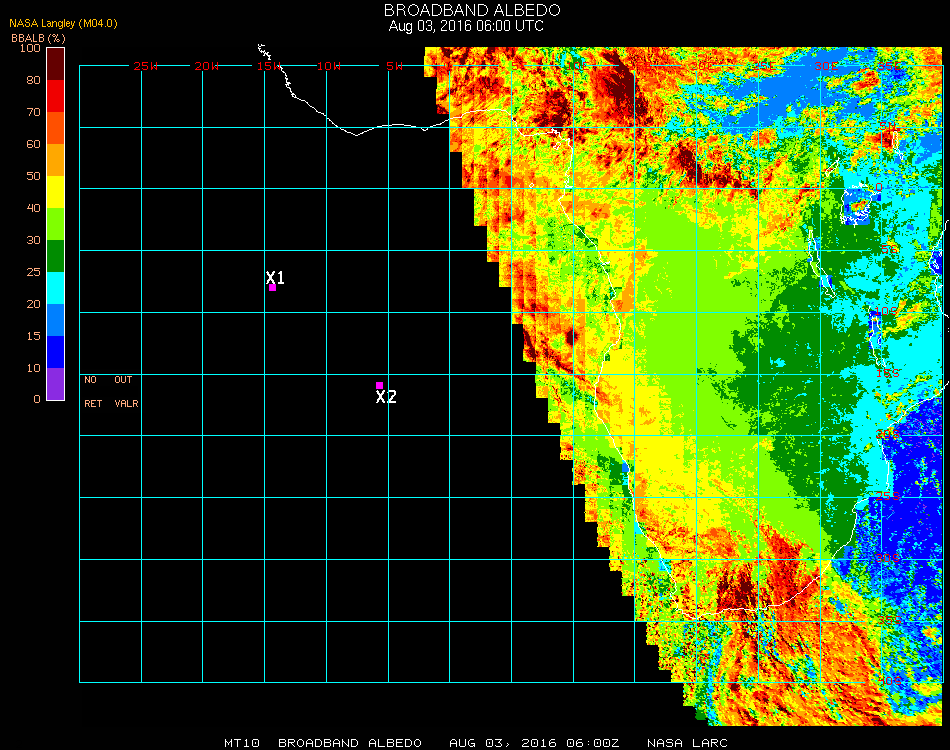Click the 5W longitude label
This screenshot has height=750, width=950.
[x=394, y=66]
